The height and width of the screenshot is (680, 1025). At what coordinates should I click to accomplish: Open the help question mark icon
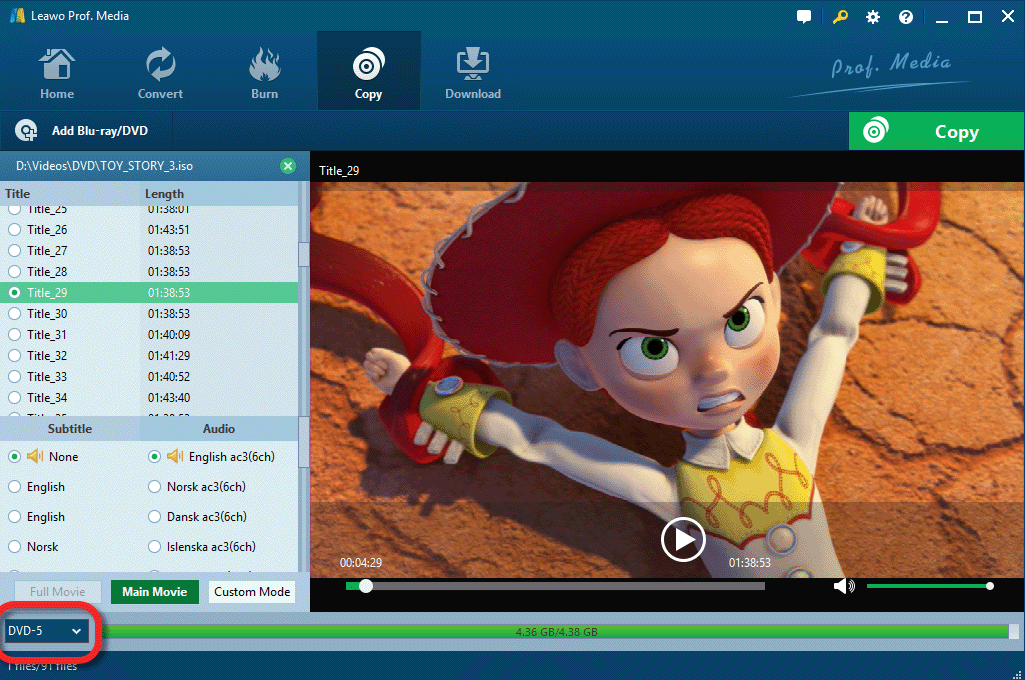click(x=906, y=17)
